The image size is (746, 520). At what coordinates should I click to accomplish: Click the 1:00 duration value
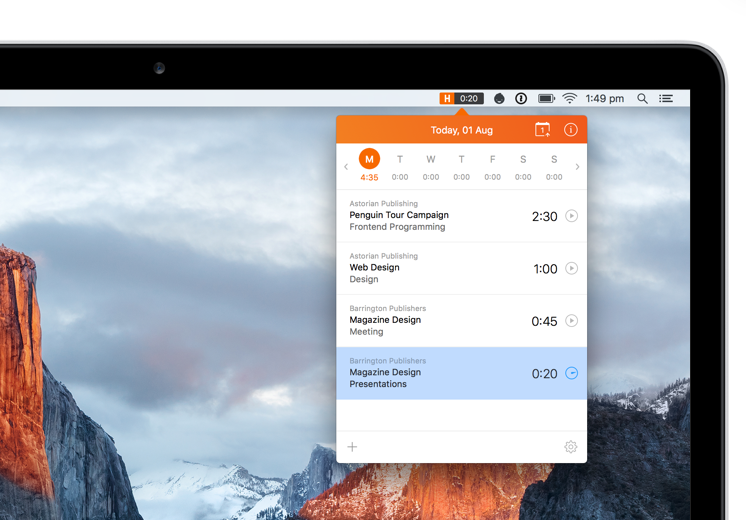545,269
